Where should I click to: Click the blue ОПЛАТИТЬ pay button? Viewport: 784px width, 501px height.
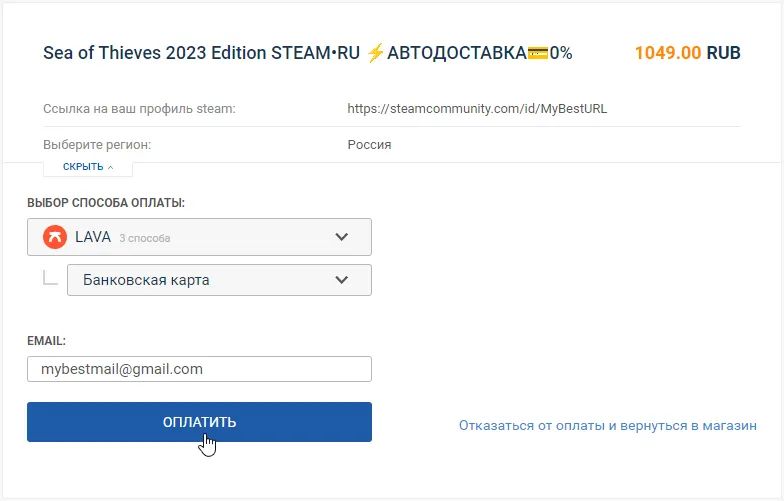point(199,422)
